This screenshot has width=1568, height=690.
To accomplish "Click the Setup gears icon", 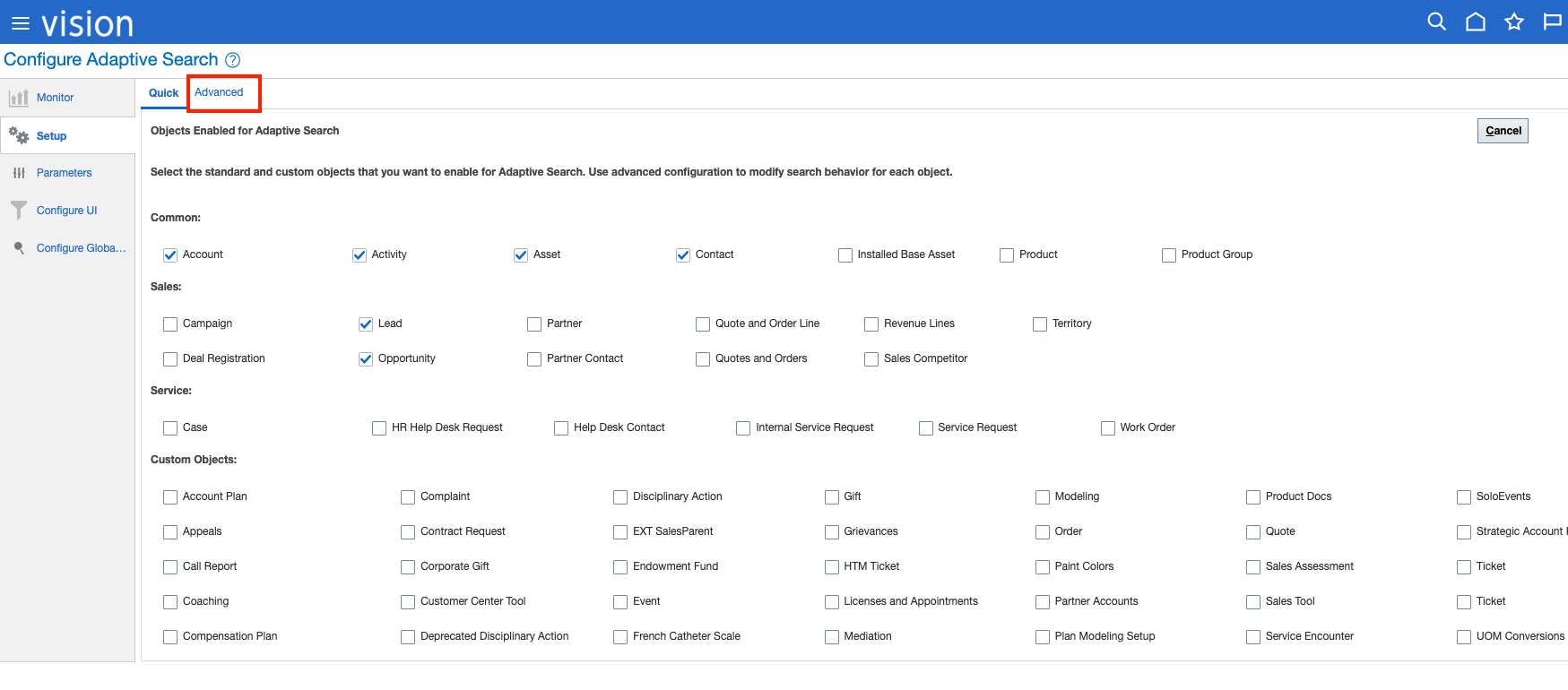I will (x=19, y=136).
